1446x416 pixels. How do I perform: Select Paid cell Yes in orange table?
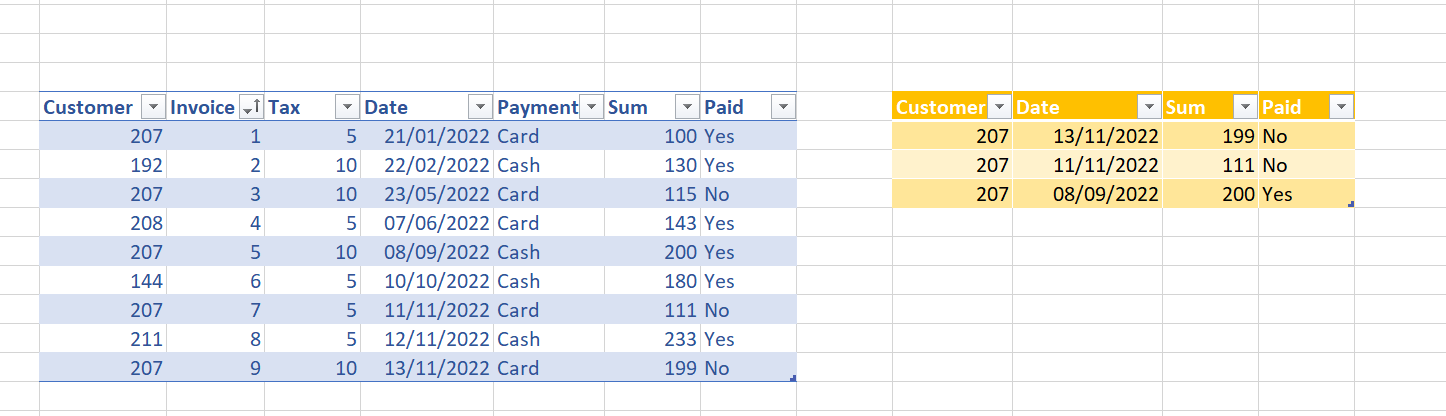click(1307, 194)
